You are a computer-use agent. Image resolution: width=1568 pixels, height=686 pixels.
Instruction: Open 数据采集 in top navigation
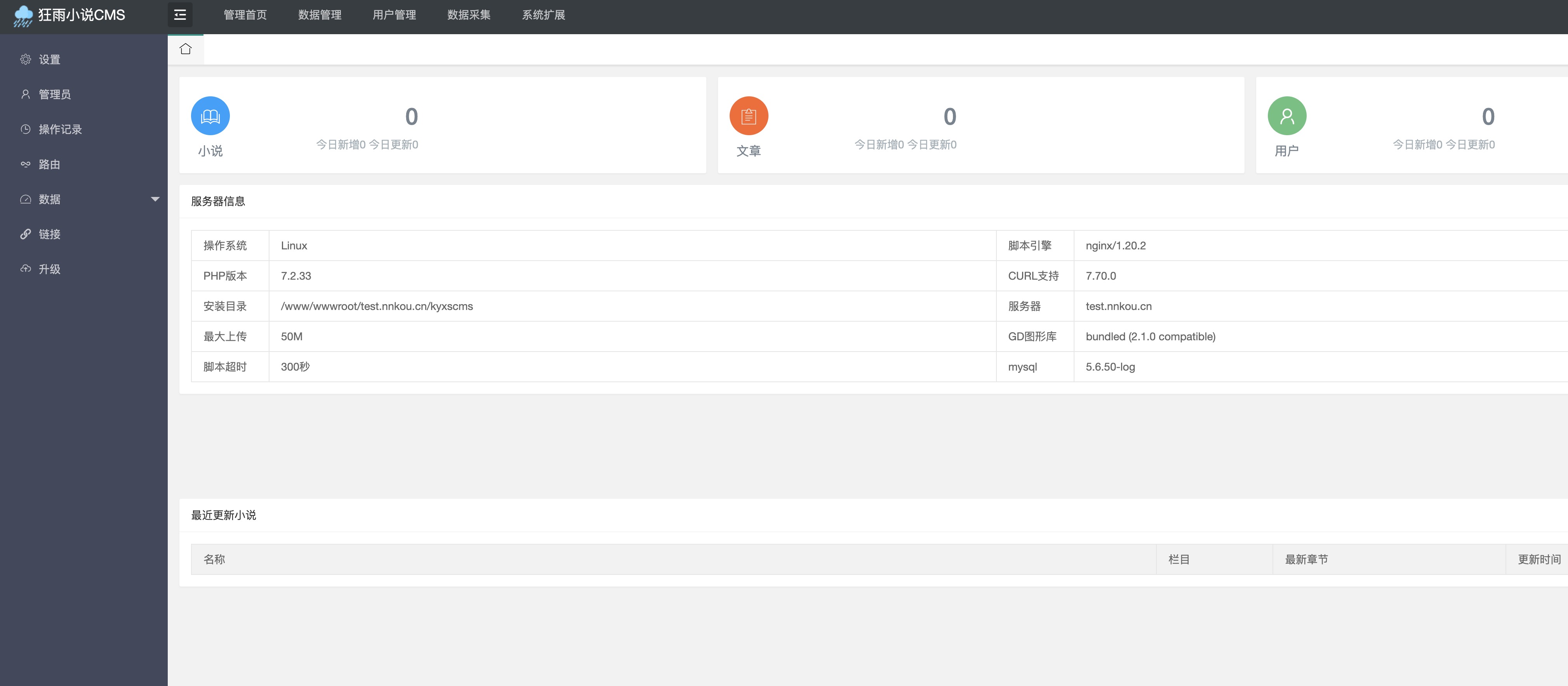pyautogui.click(x=469, y=15)
